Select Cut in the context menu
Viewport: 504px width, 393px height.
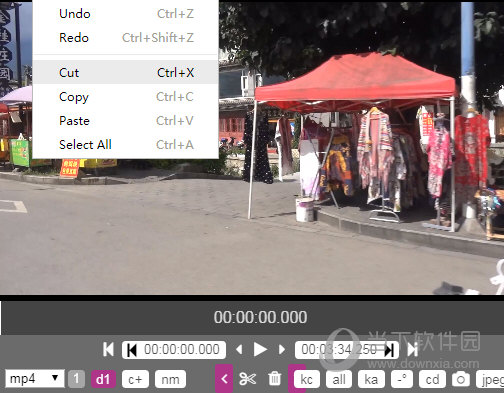(x=126, y=72)
